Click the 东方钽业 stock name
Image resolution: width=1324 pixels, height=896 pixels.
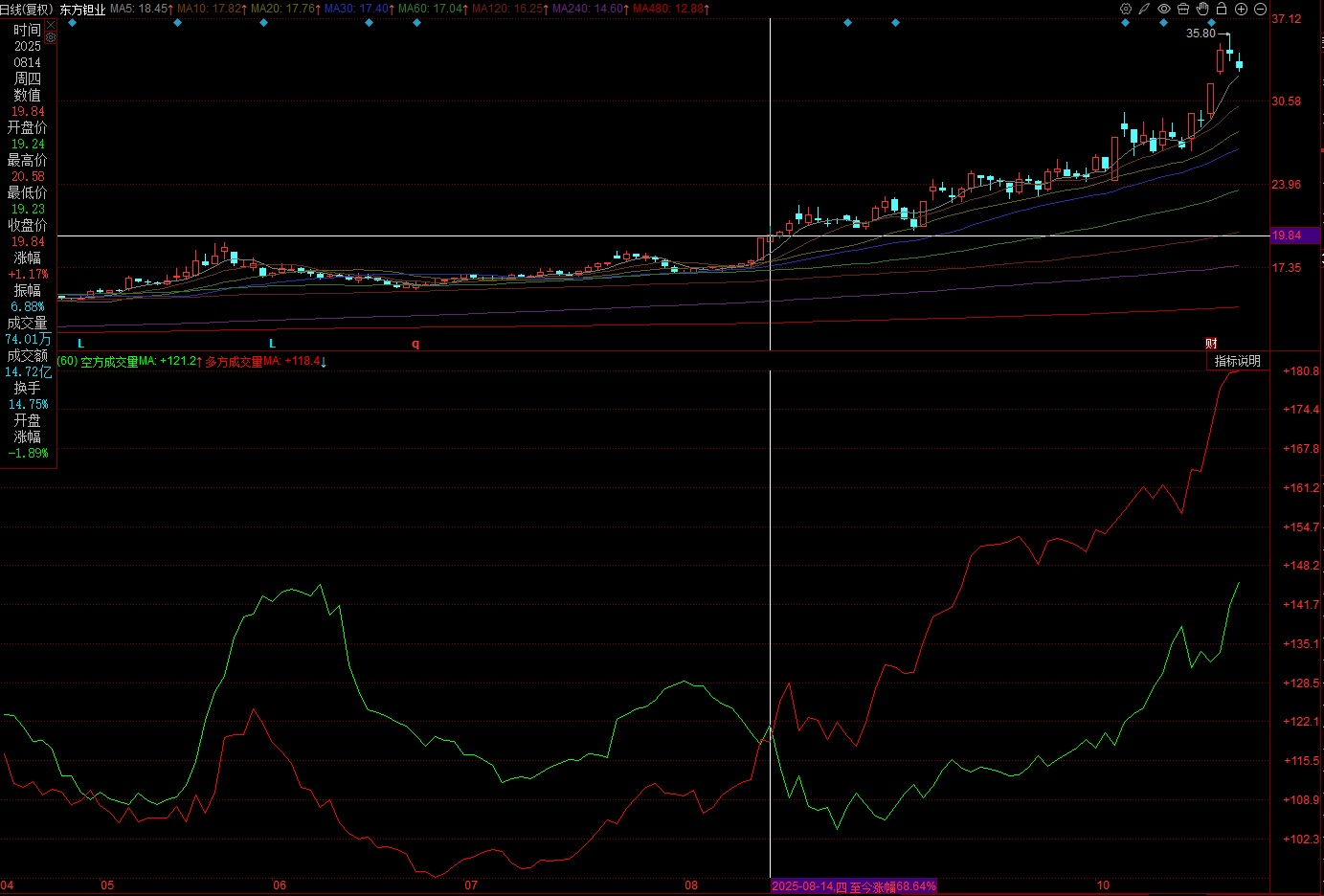point(82,9)
